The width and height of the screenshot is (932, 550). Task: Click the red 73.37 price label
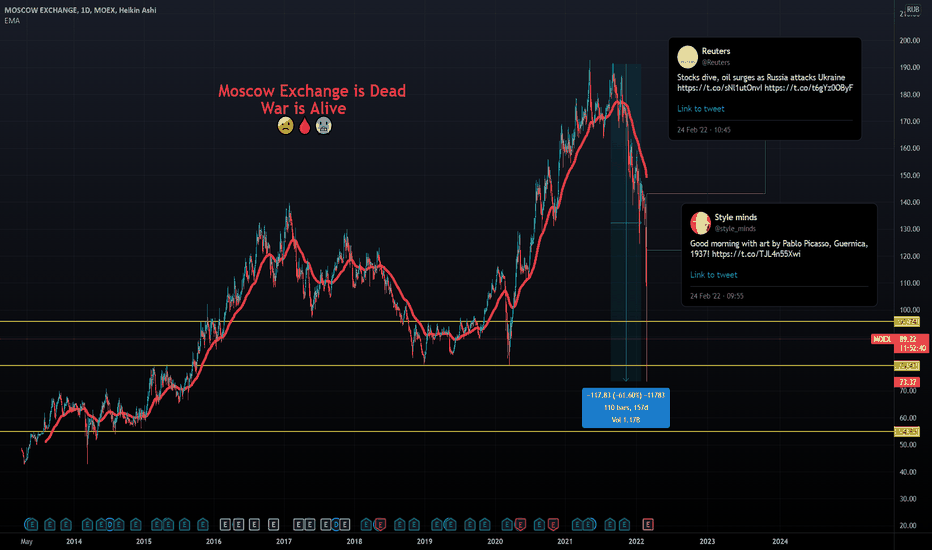(x=907, y=382)
